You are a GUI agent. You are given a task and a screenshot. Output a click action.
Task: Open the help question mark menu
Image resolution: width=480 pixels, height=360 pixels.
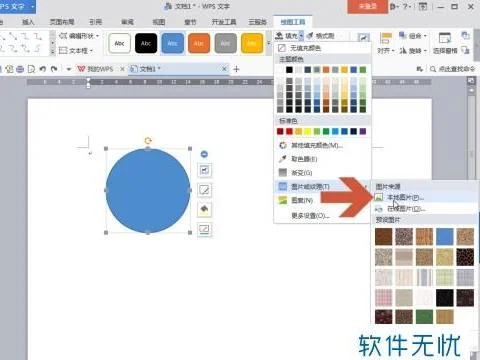point(407,6)
